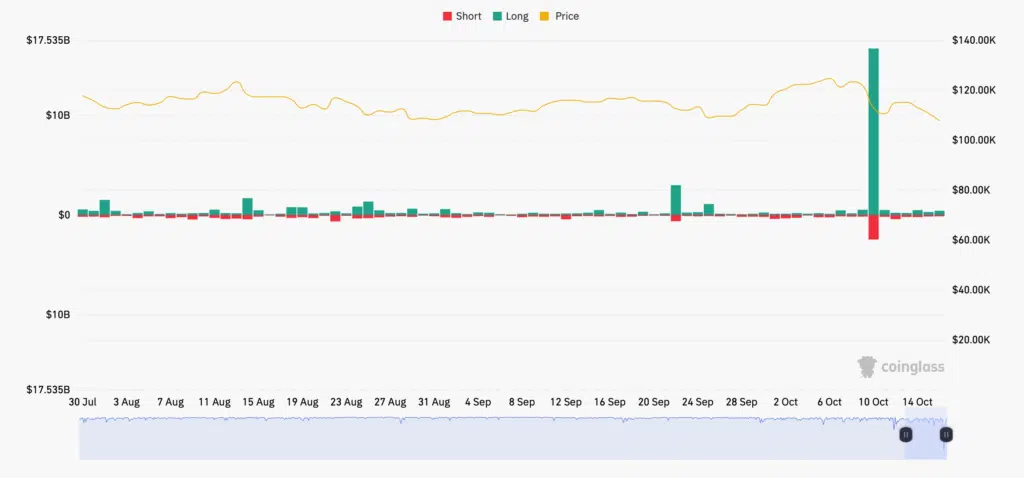Select the red short bar below 10 Oct spike

[x=873, y=227]
